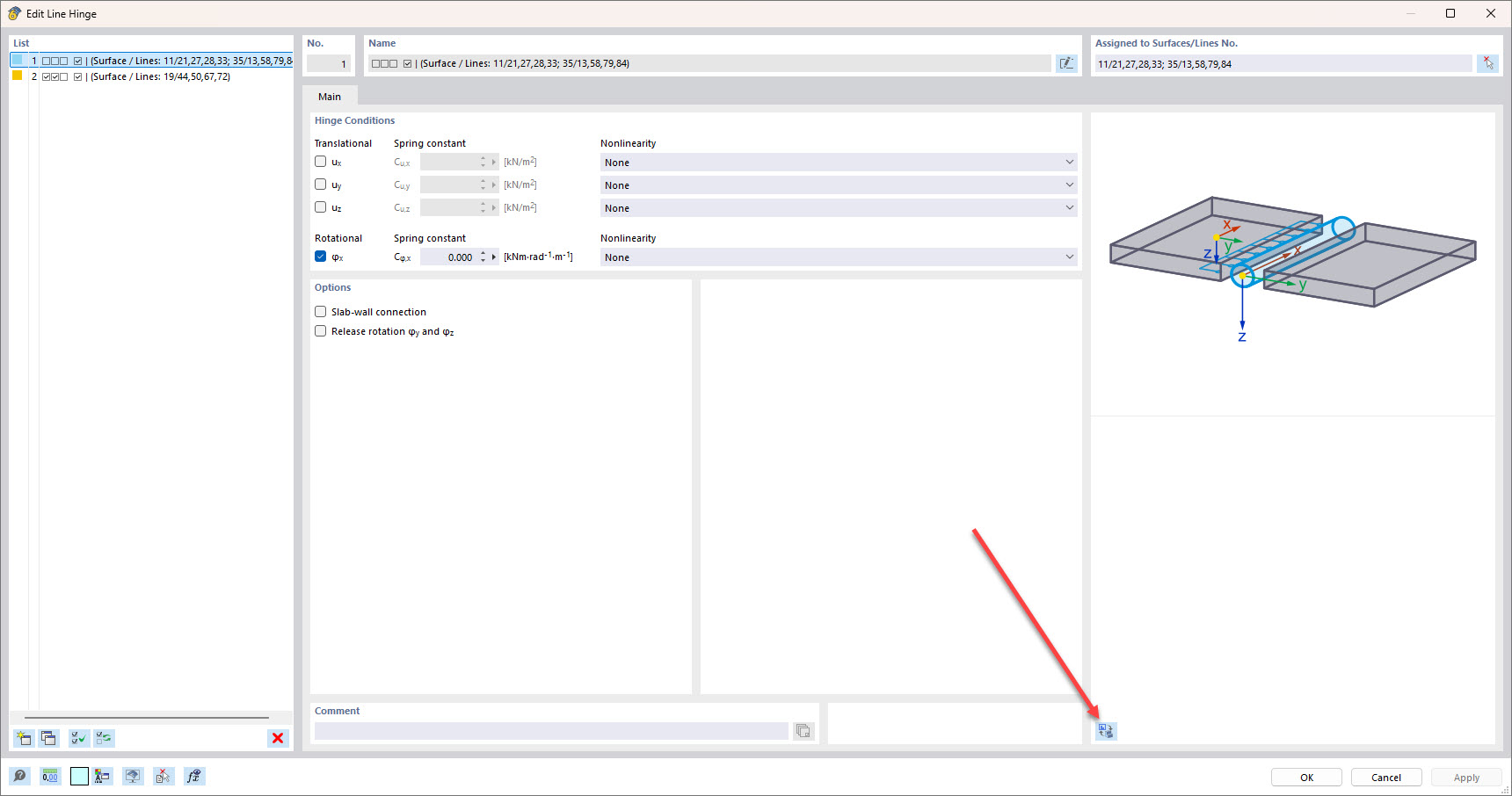Uncheck the φx rotational checkbox
This screenshot has height=796, width=1512.
pyautogui.click(x=321, y=257)
